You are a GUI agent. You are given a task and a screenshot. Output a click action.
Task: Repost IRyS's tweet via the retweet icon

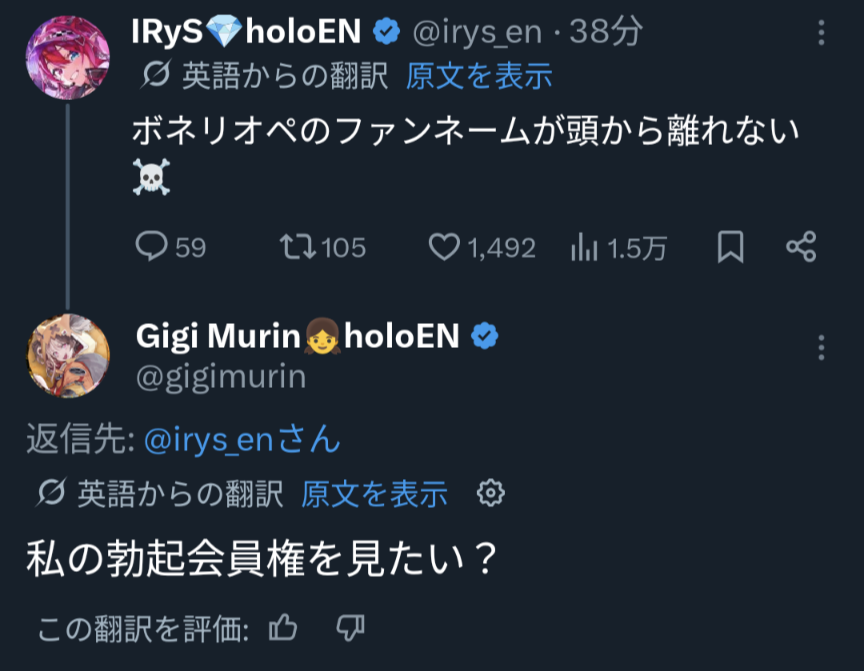293,247
